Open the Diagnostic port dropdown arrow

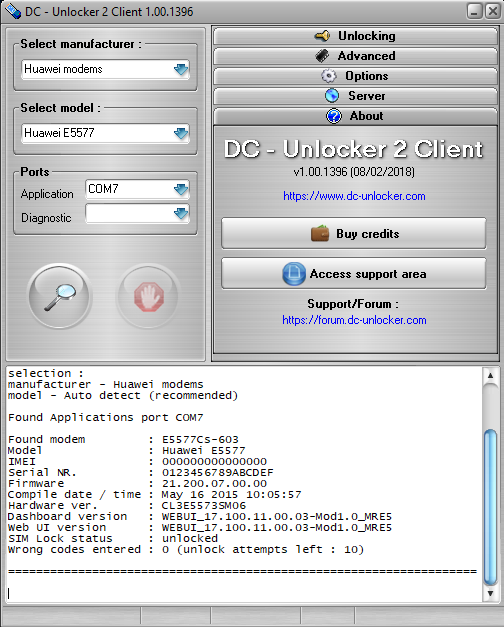181,214
